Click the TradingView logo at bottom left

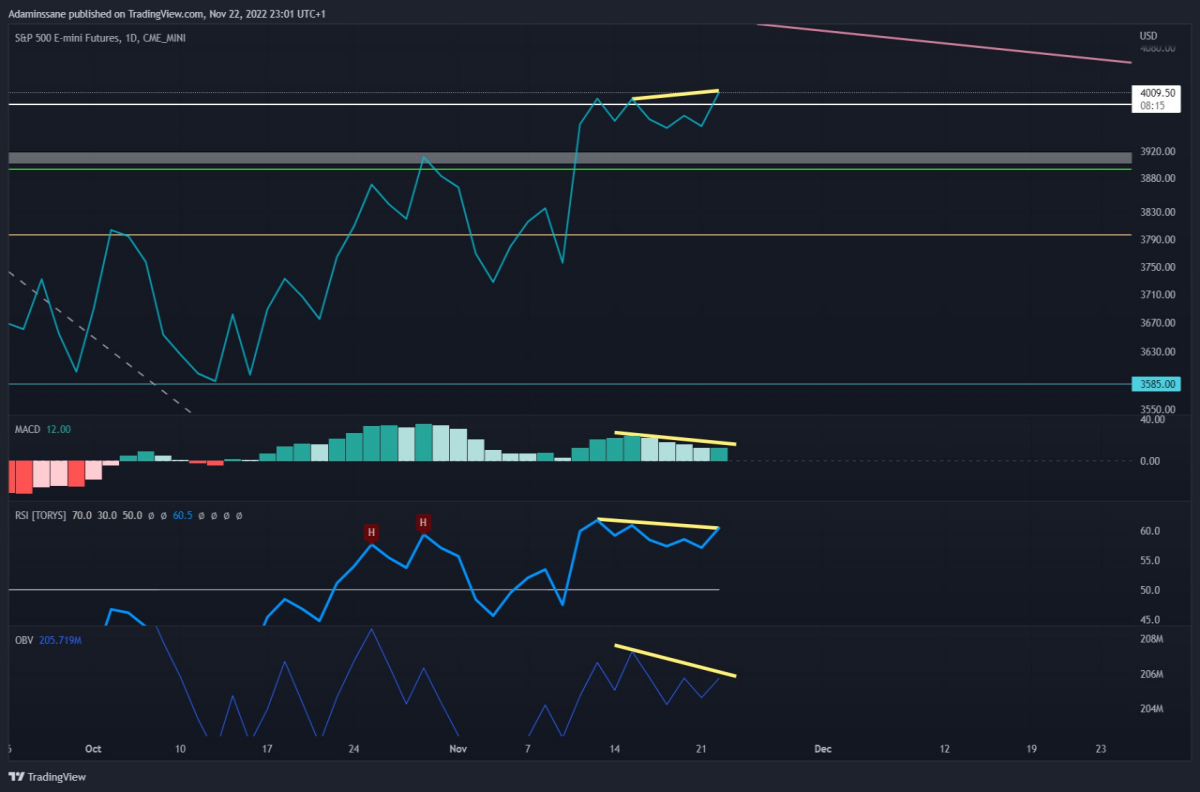[49, 777]
